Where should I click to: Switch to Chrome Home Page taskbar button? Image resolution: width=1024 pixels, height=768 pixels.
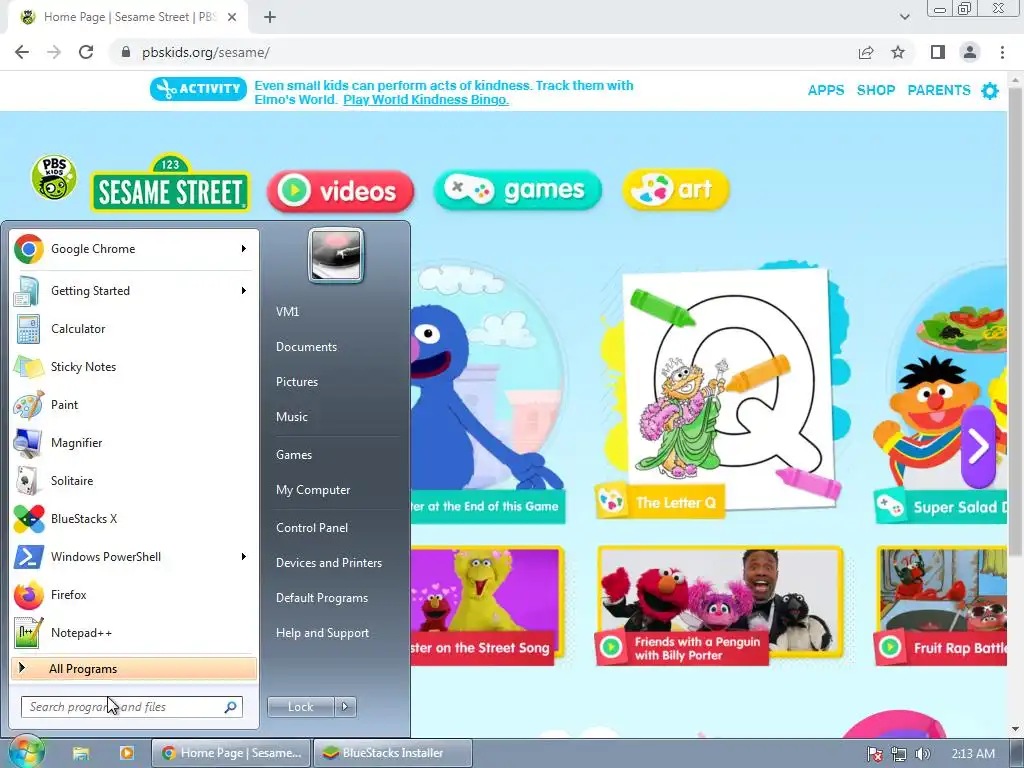232,753
